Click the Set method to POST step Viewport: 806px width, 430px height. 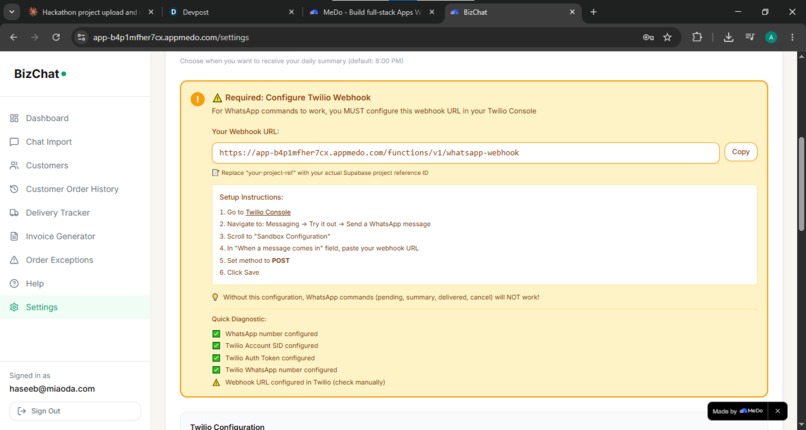point(254,260)
